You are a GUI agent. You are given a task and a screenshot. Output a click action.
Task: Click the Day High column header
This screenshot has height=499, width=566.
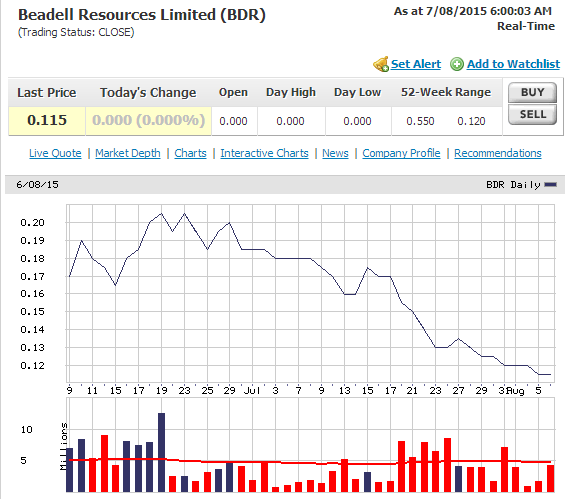[x=291, y=92]
